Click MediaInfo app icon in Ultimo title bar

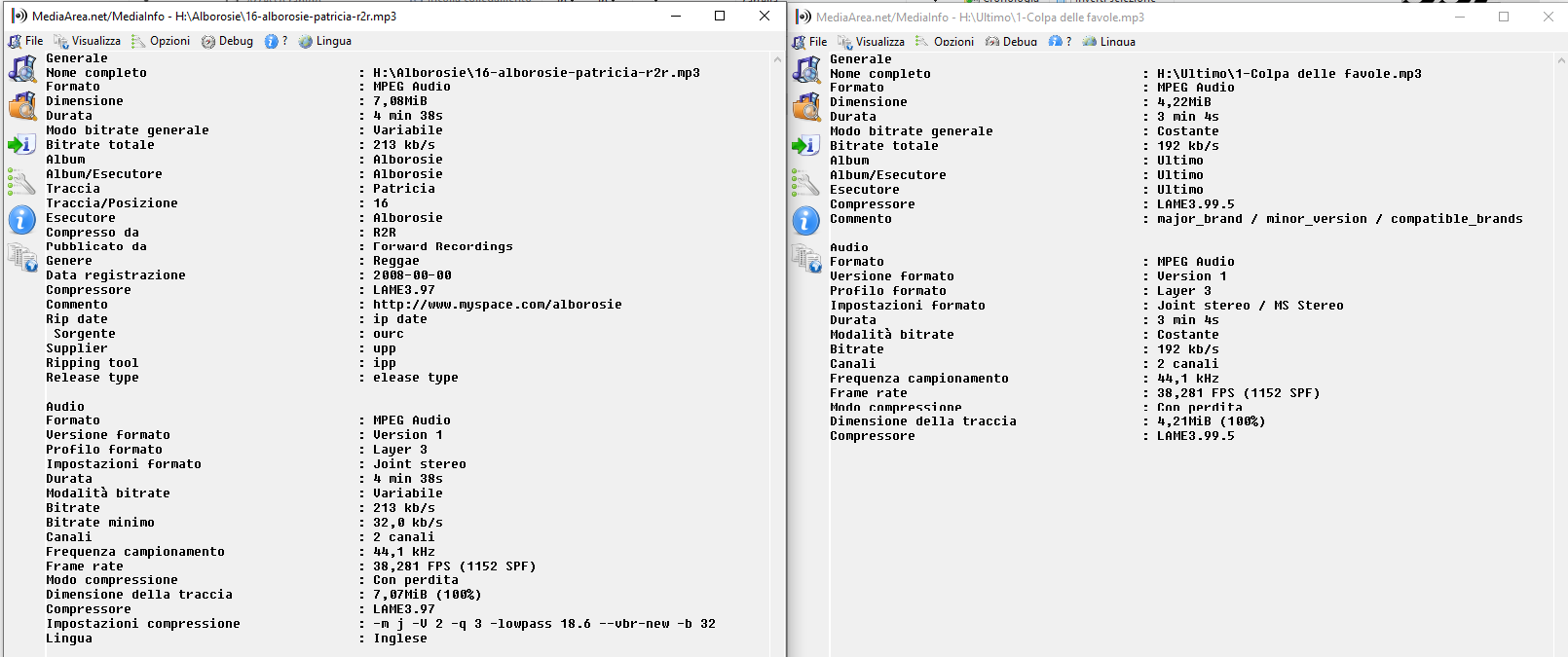[803, 17]
